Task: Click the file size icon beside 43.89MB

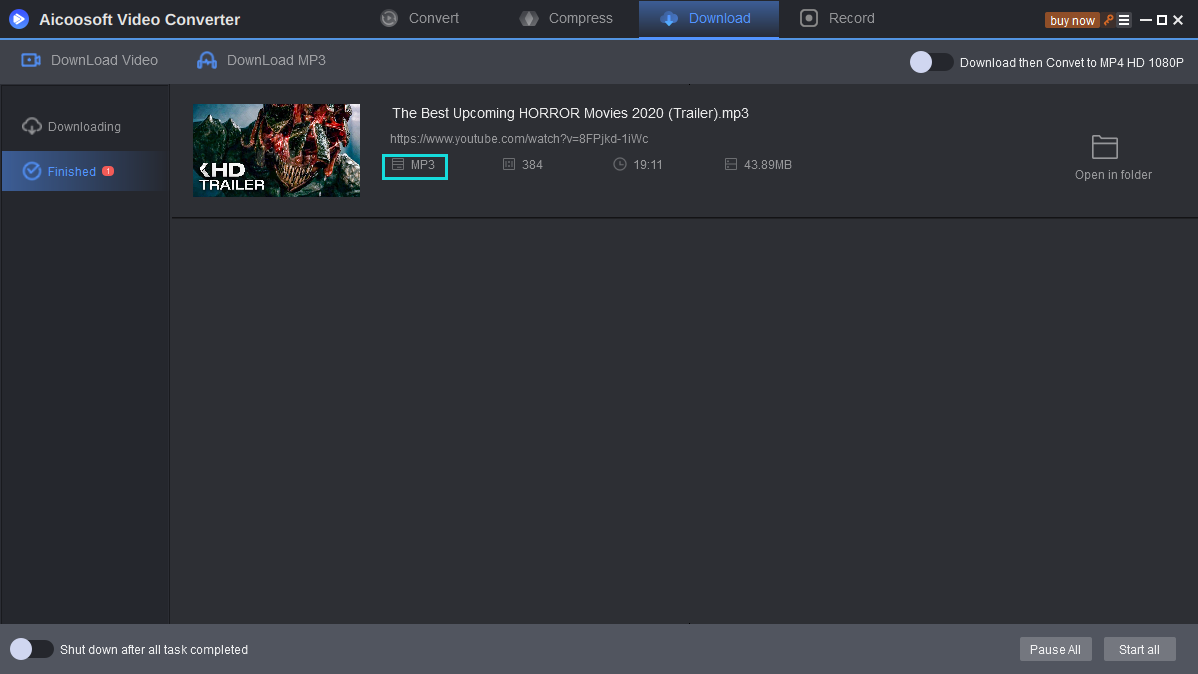Action: [x=730, y=164]
